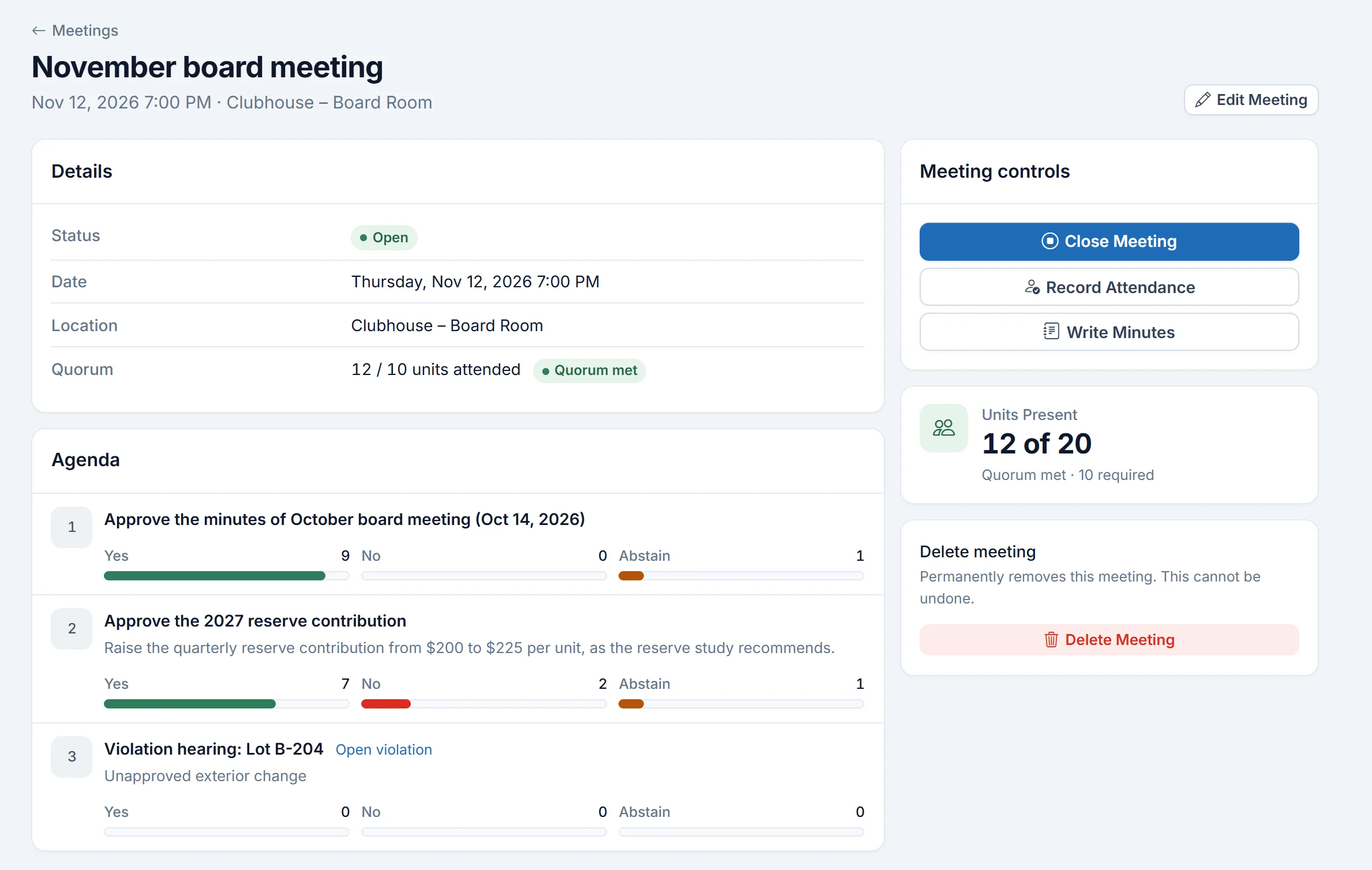Viewport: 1372px width, 870px height.
Task: Select agenda item number 1 badge
Action: (x=72, y=527)
